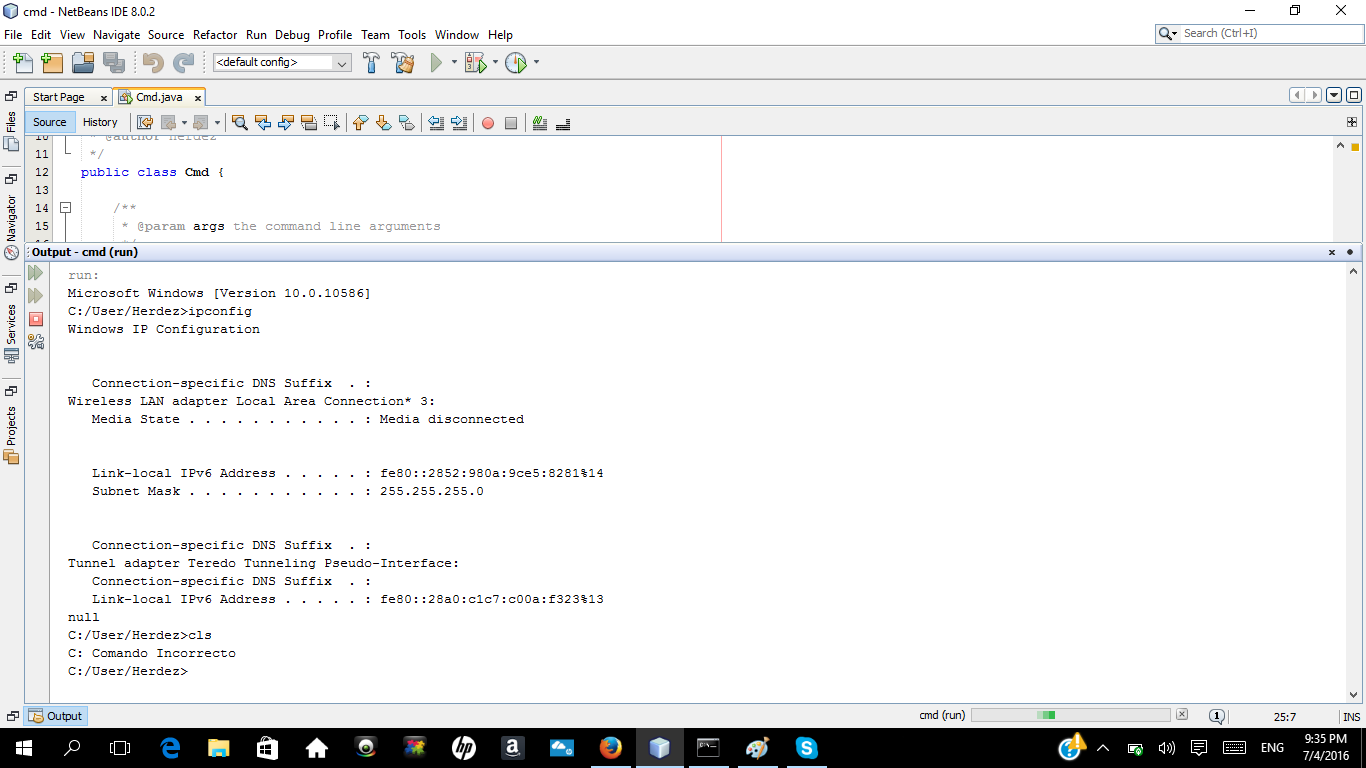Click the Debug Project icon
This screenshot has width=1366, height=768.
(475, 63)
